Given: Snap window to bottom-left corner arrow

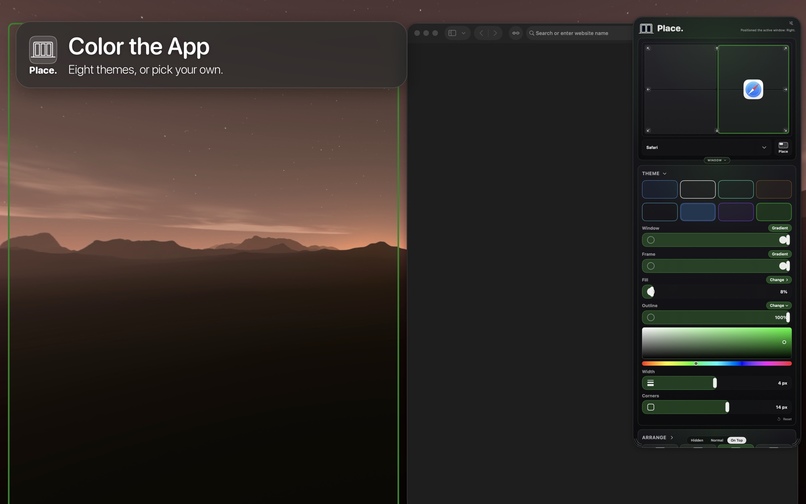Looking at the screenshot, I should pyautogui.click(x=648, y=131).
